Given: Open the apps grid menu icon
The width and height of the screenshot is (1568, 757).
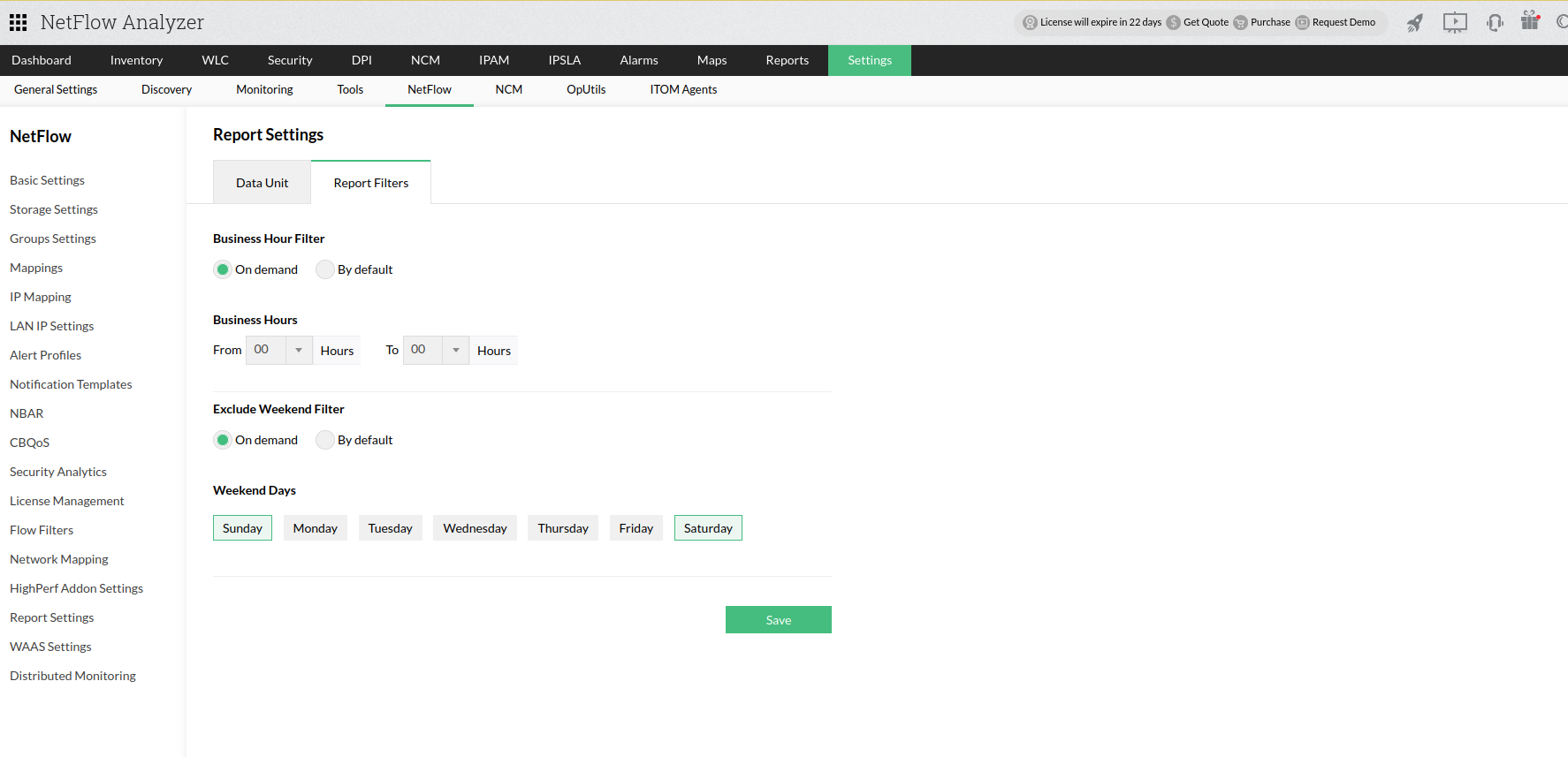Looking at the screenshot, I should (x=18, y=22).
